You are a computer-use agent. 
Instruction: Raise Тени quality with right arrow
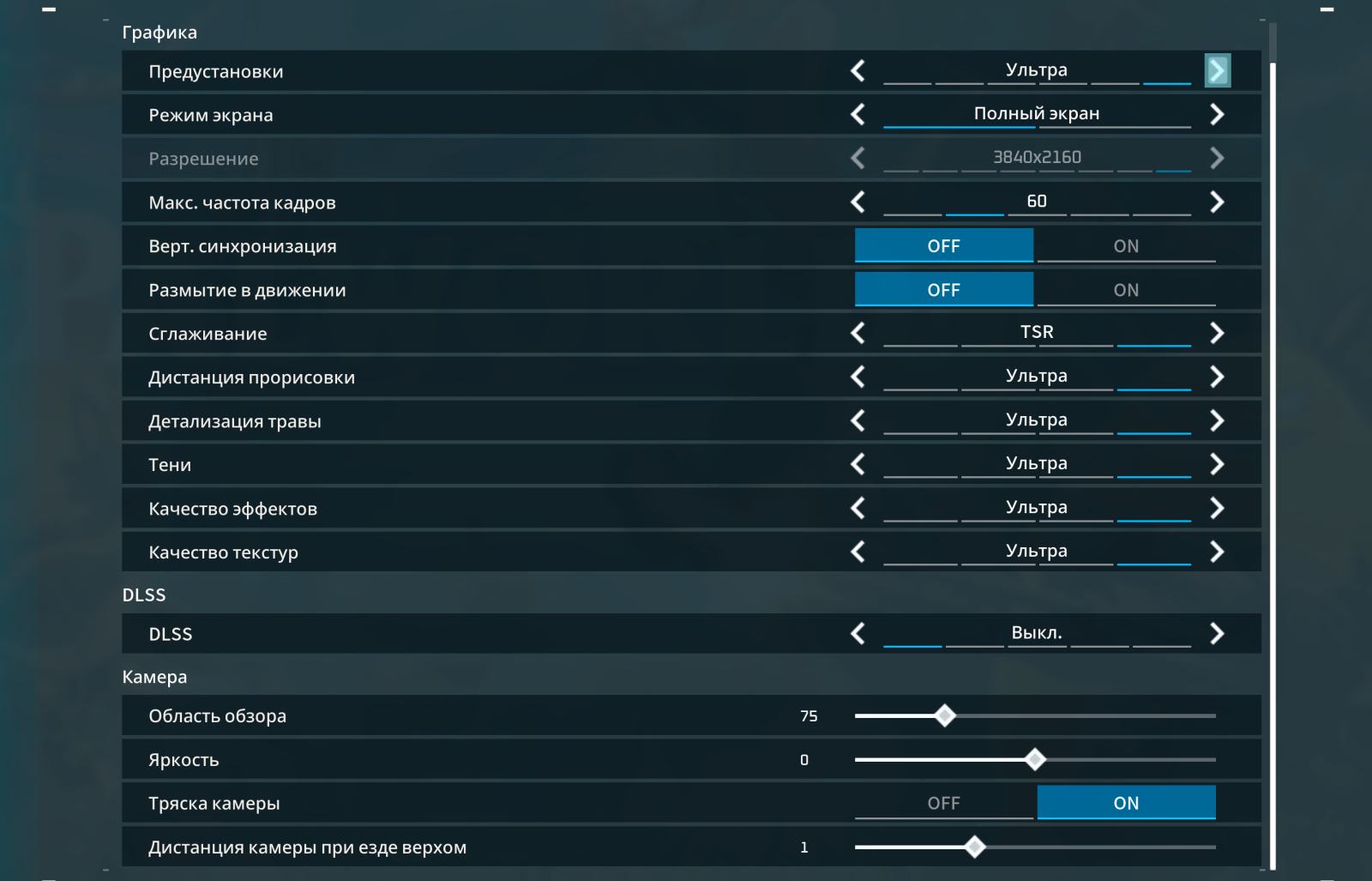click(x=1217, y=464)
